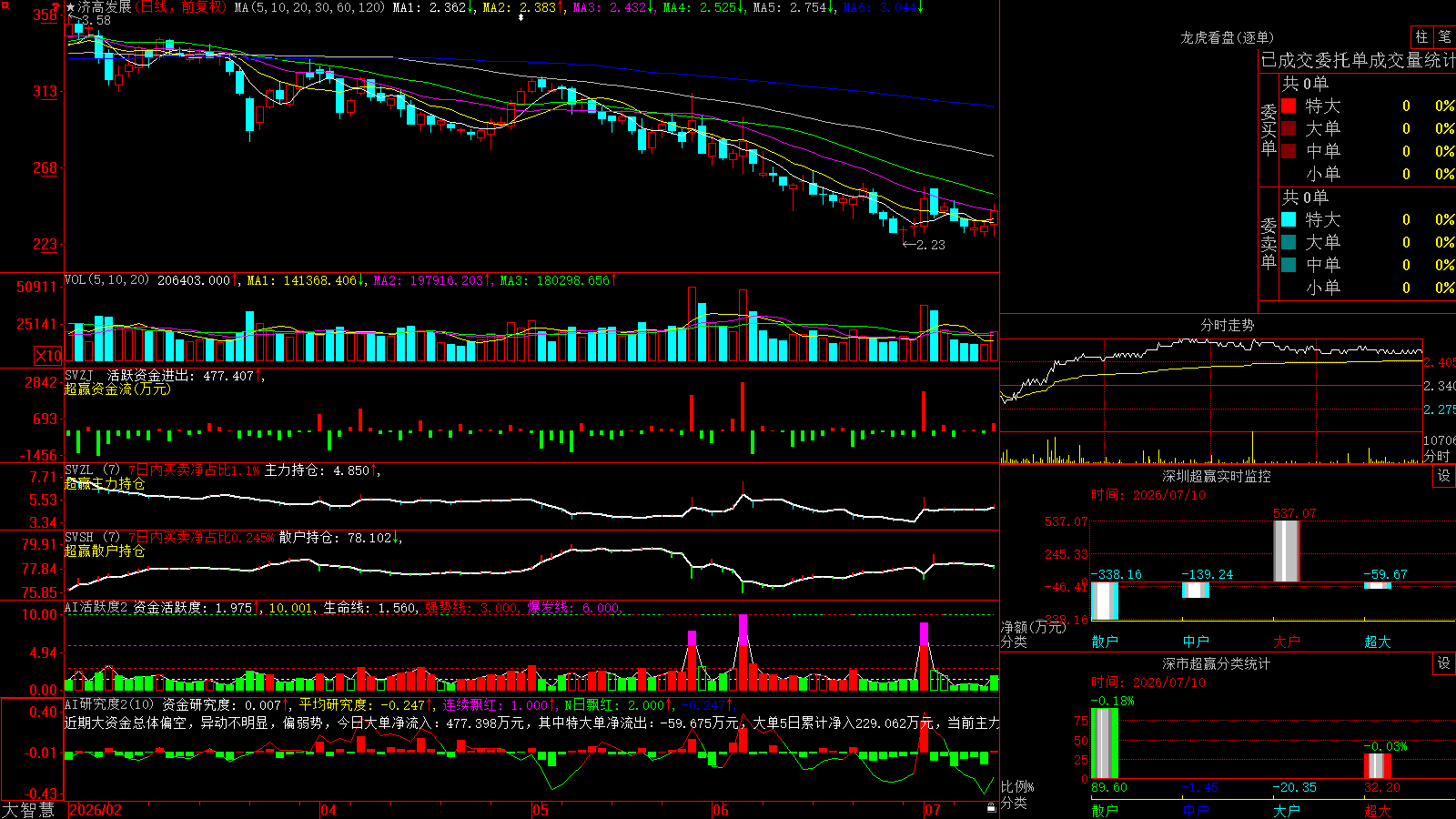Click the SVZJ indicator name

coord(79,375)
